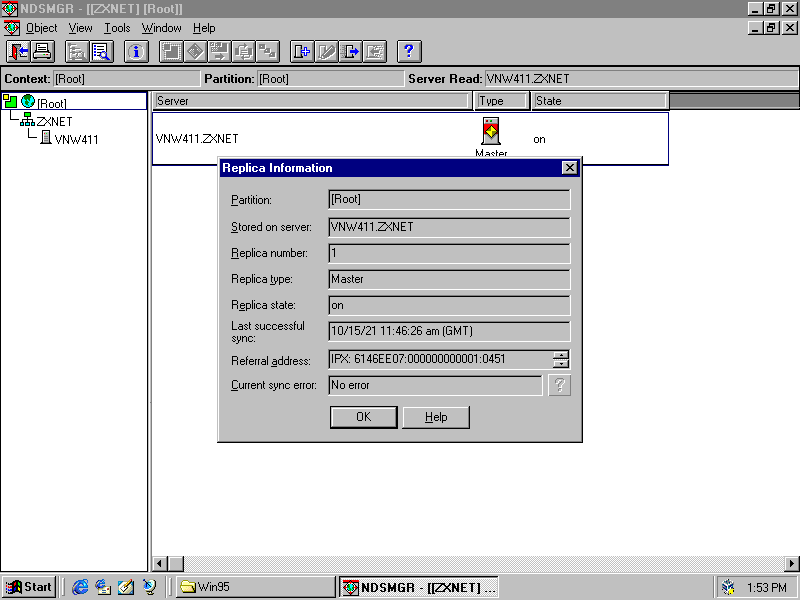
Task: Open the View menu
Action: click(x=81, y=28)
